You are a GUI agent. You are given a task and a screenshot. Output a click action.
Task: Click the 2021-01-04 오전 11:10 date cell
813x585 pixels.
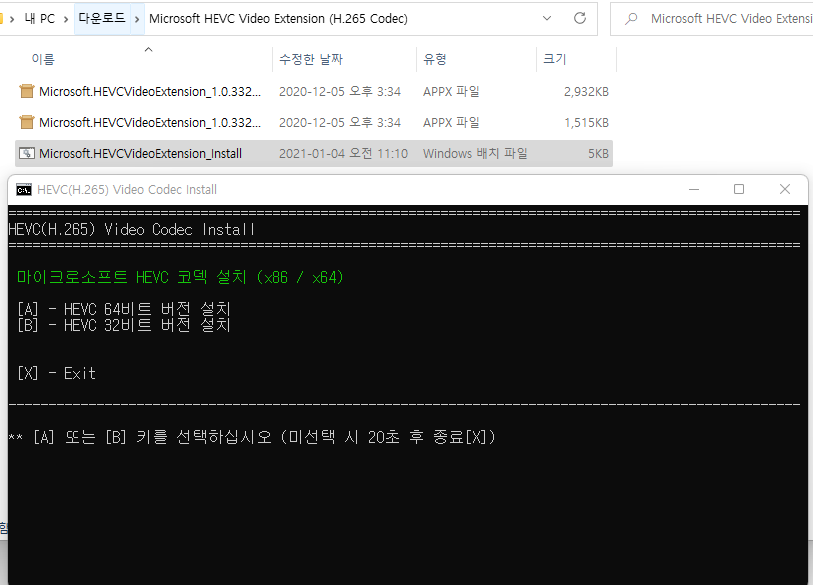[x=343, y=154]
